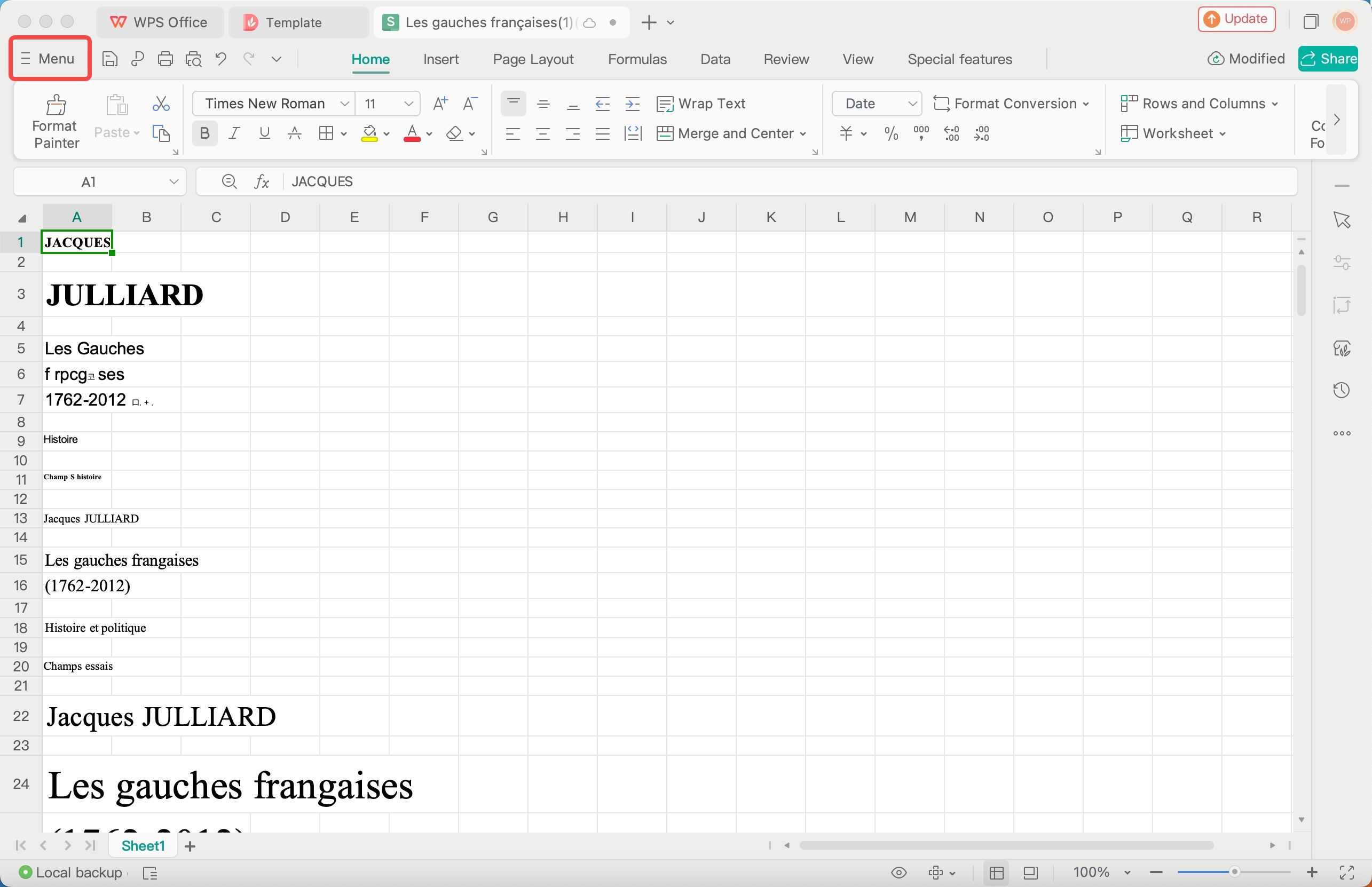This screenshot has height=887, width=1372.
Task: Switch to the Data tab
Action: coord(715,59)
